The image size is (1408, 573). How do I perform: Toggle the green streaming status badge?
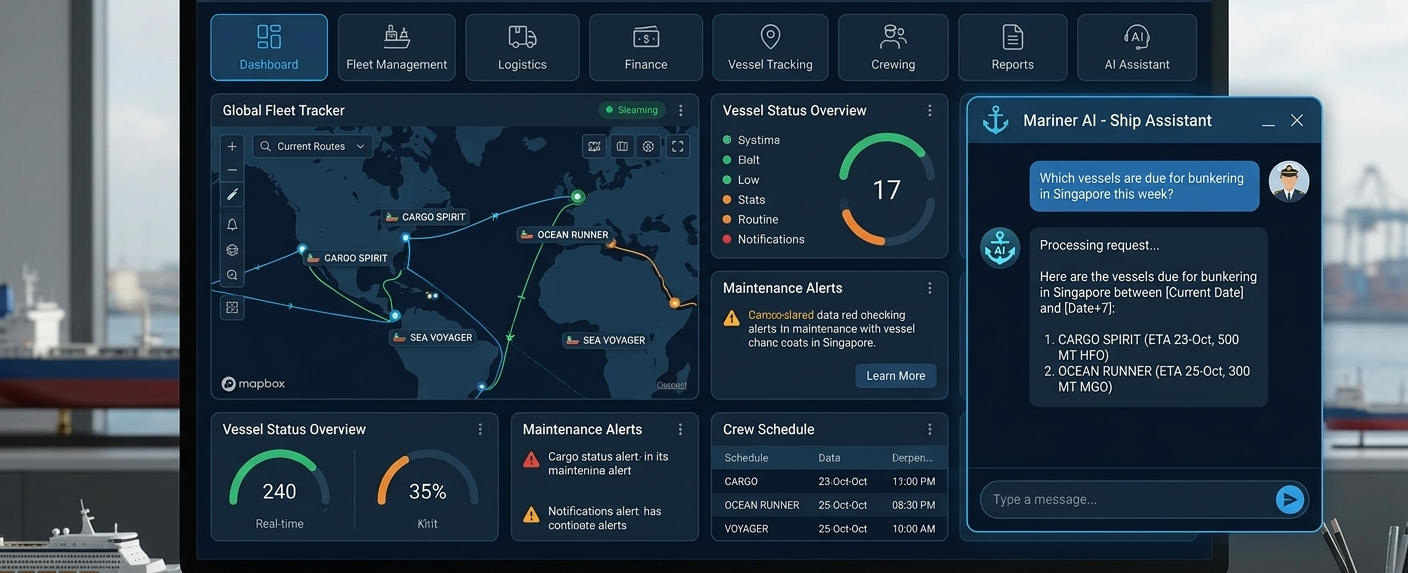pyautogui.click(x=631, y=110)
